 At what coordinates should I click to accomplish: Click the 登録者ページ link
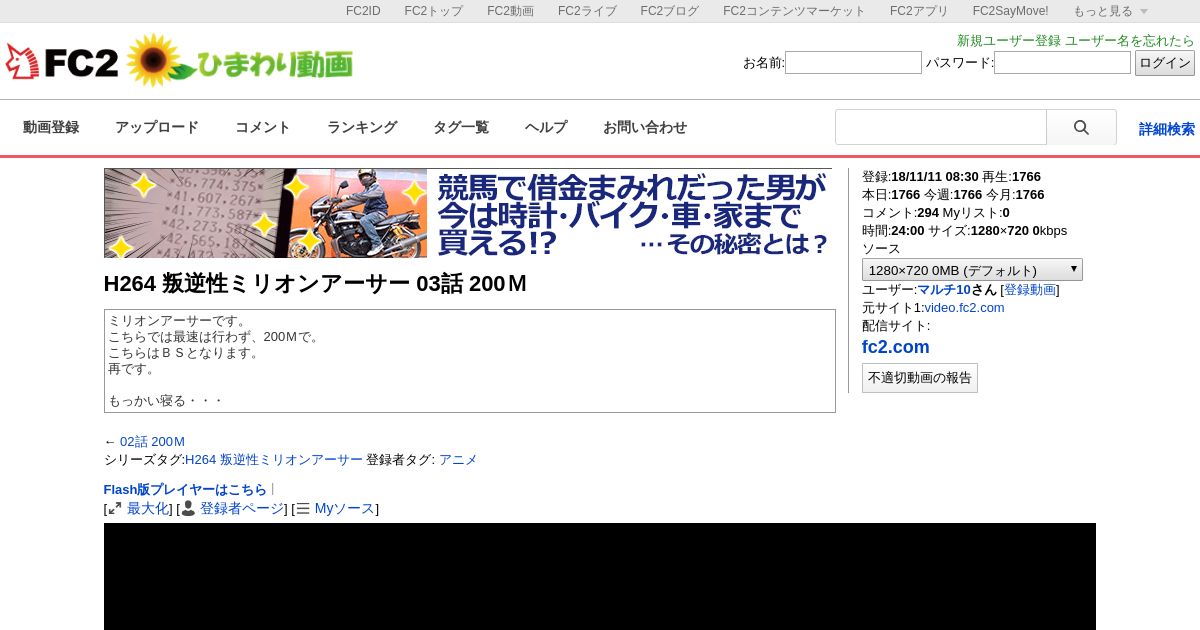242,509
